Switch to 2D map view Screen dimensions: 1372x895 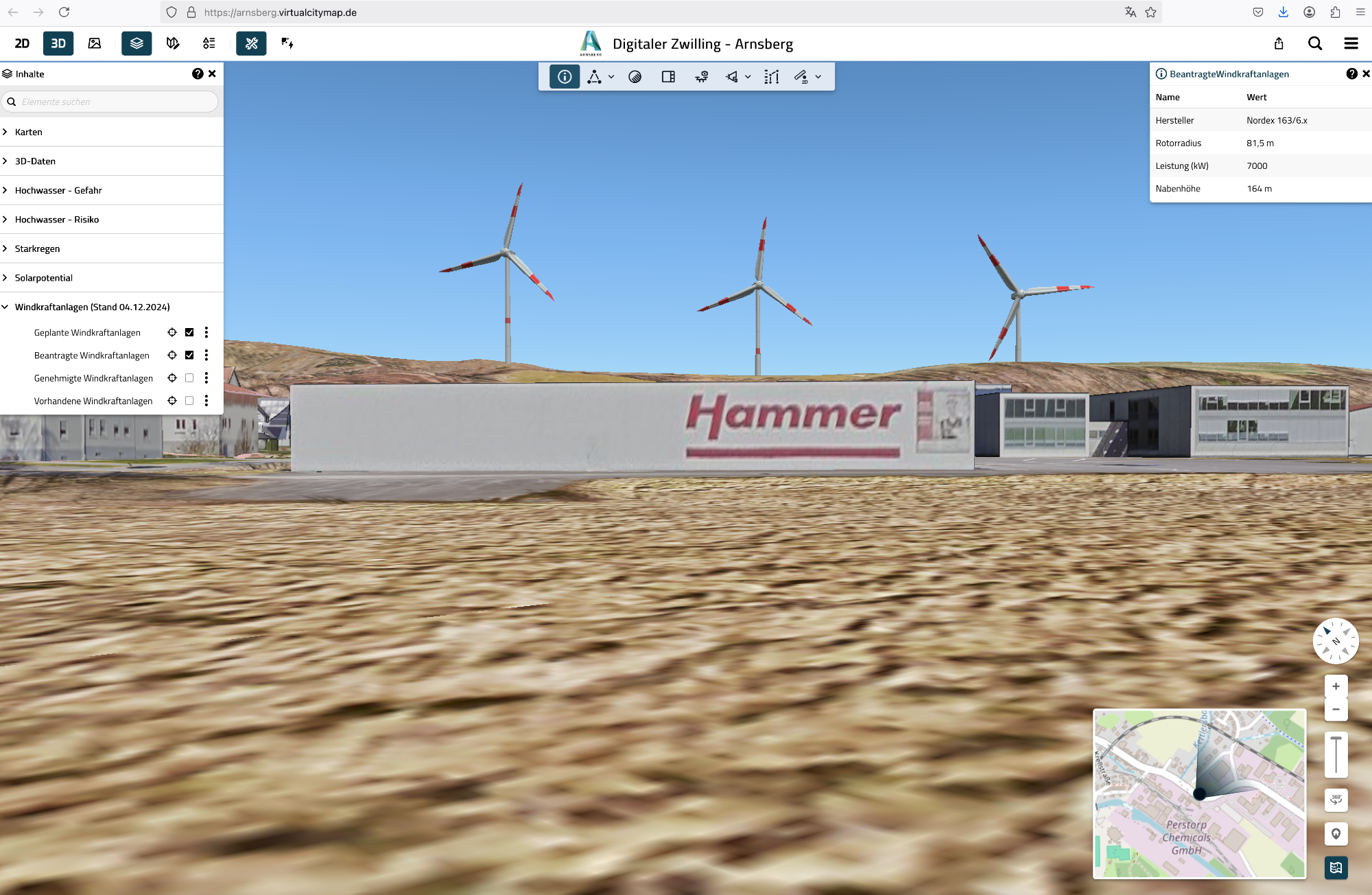point(22,43)
